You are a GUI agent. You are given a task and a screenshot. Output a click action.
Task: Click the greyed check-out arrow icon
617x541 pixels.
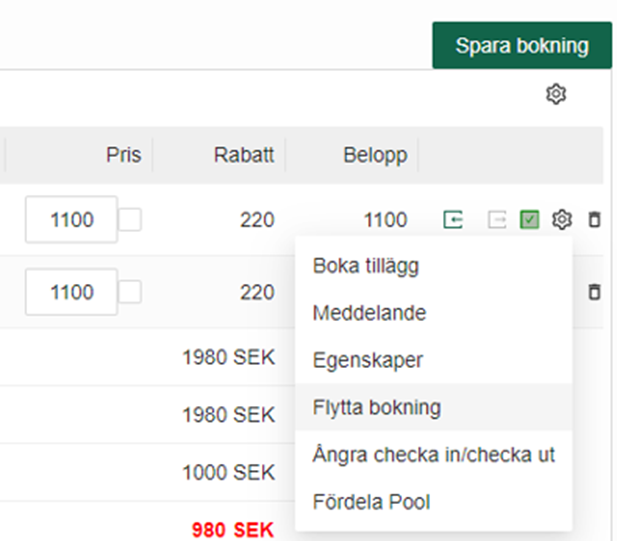click(497, 220)
